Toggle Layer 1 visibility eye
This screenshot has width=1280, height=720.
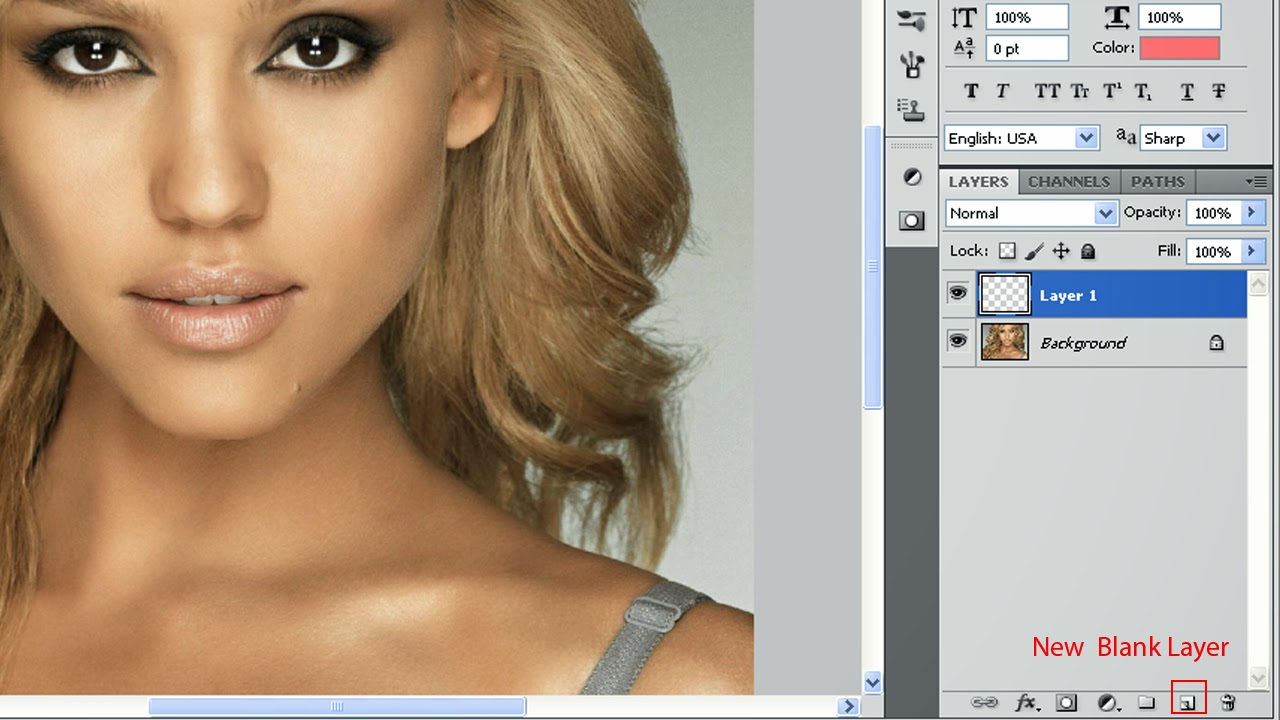click(958, 293)
